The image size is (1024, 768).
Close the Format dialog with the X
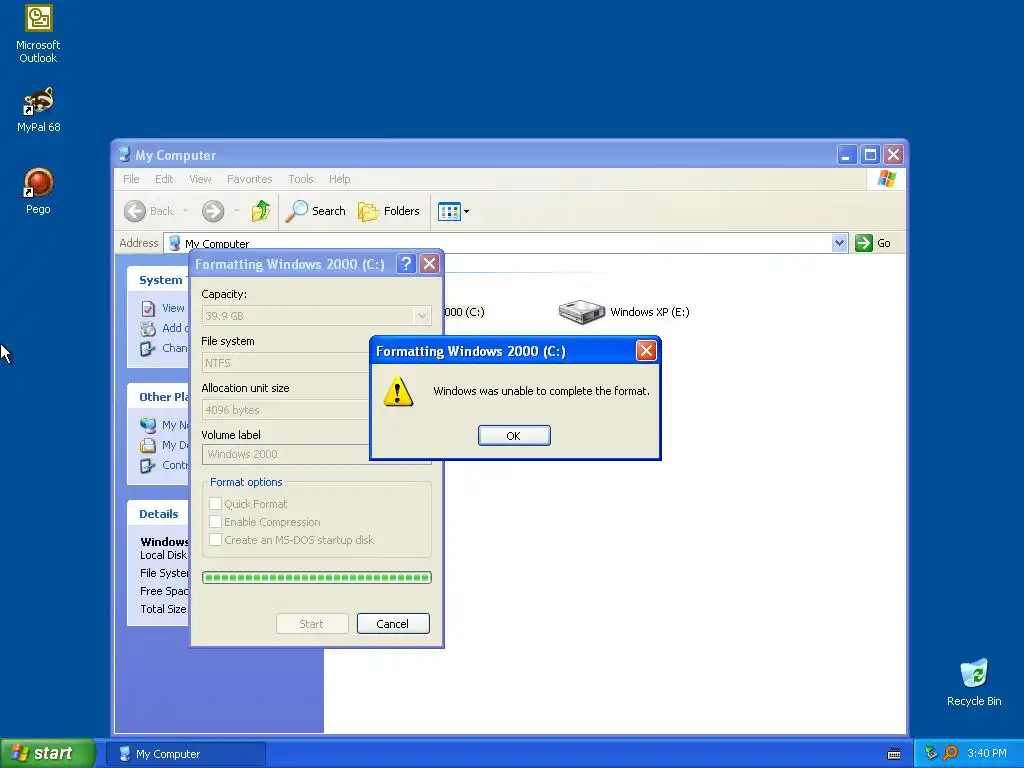point(429,264)
